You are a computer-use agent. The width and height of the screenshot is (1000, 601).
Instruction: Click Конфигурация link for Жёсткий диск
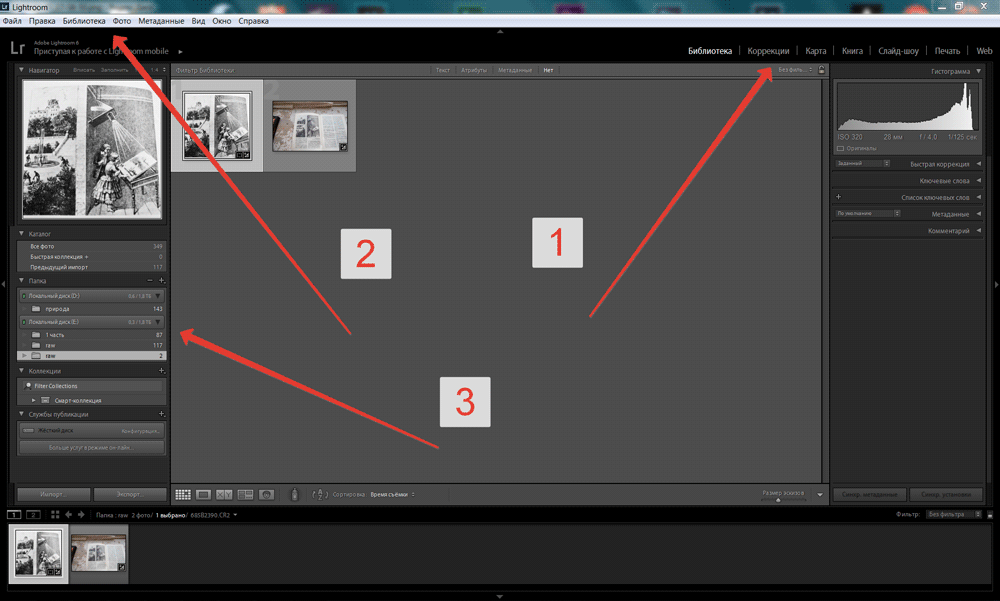(140, 431)
